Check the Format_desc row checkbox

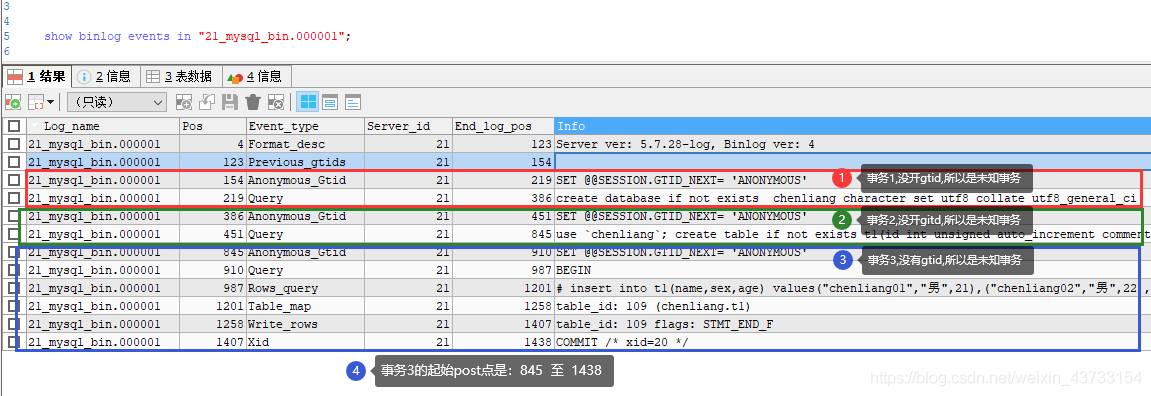[13, 144]
